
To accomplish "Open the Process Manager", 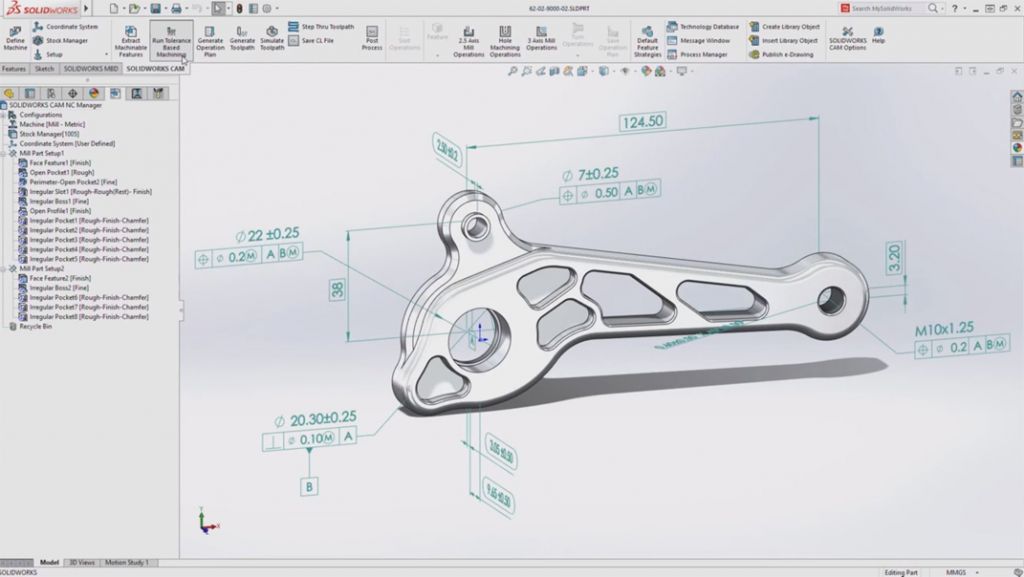I will pyautogui.click(x=706, y=53).
